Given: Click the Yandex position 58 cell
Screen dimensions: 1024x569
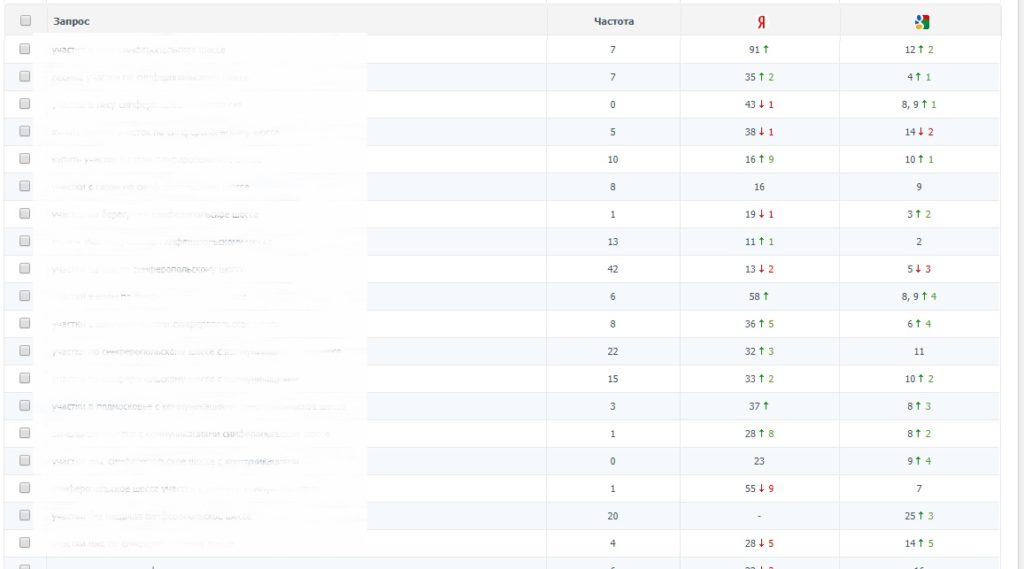Looking at the screenshot, I should point(759,297).
